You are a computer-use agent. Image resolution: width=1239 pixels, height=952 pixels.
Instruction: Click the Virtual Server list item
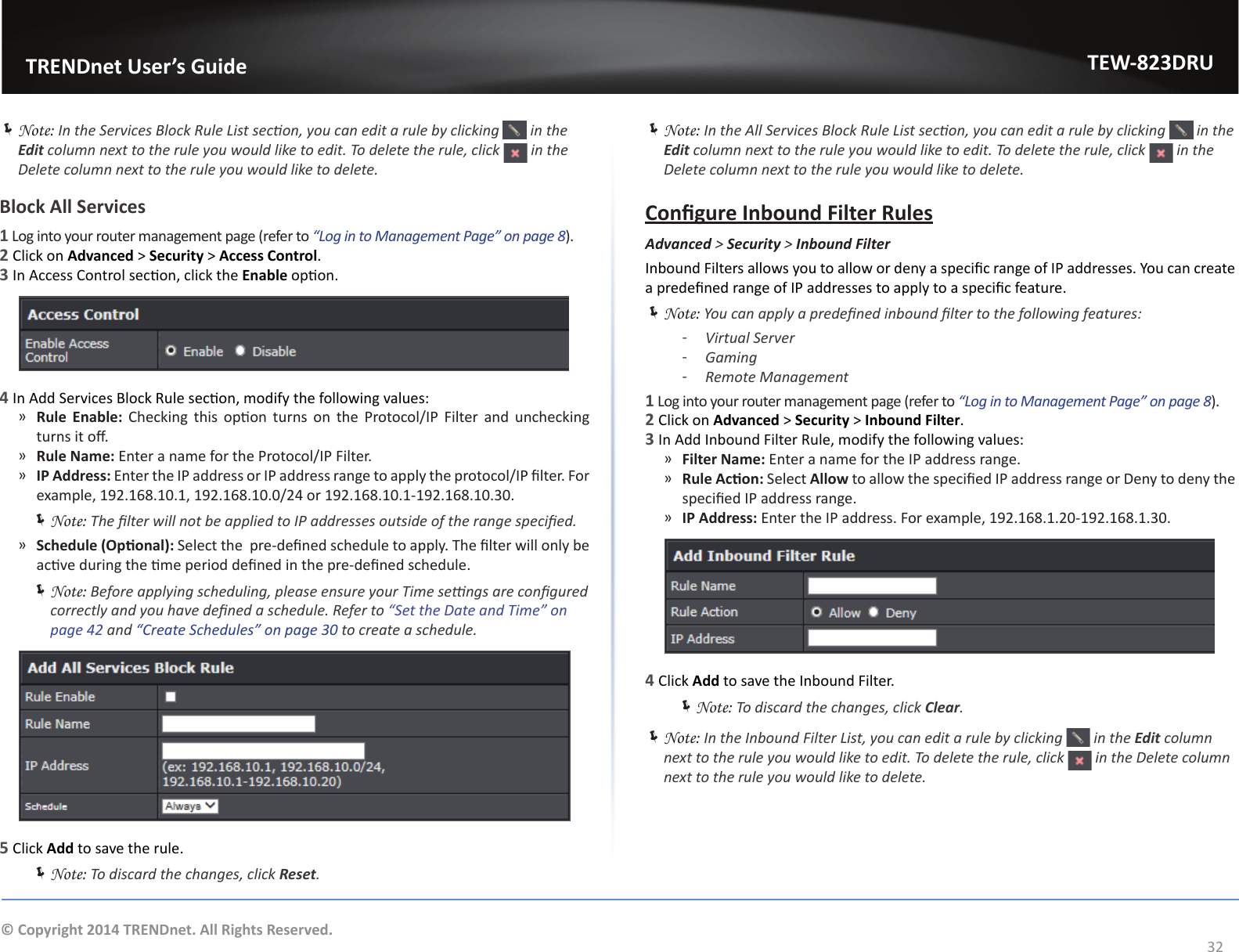(x=750, y=337)
